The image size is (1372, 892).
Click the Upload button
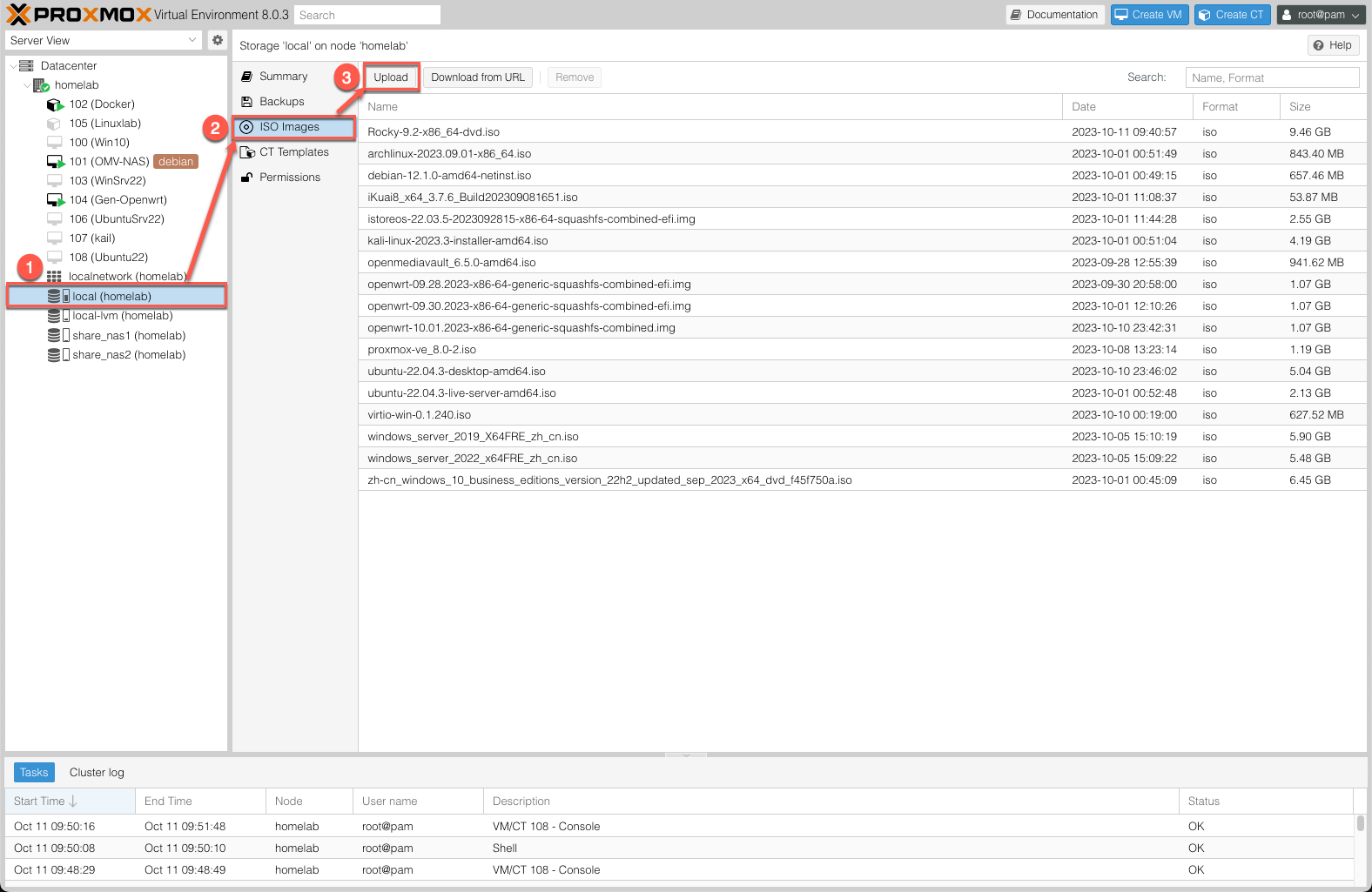click(x=391, y=77)
